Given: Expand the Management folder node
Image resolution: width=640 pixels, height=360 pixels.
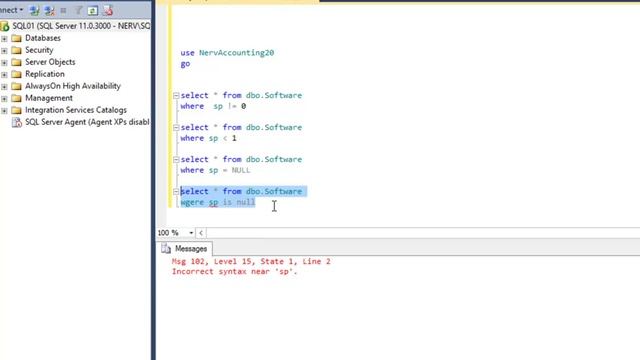Looking at the screenshot, I should pyautogui.click(x=4, y=99).
